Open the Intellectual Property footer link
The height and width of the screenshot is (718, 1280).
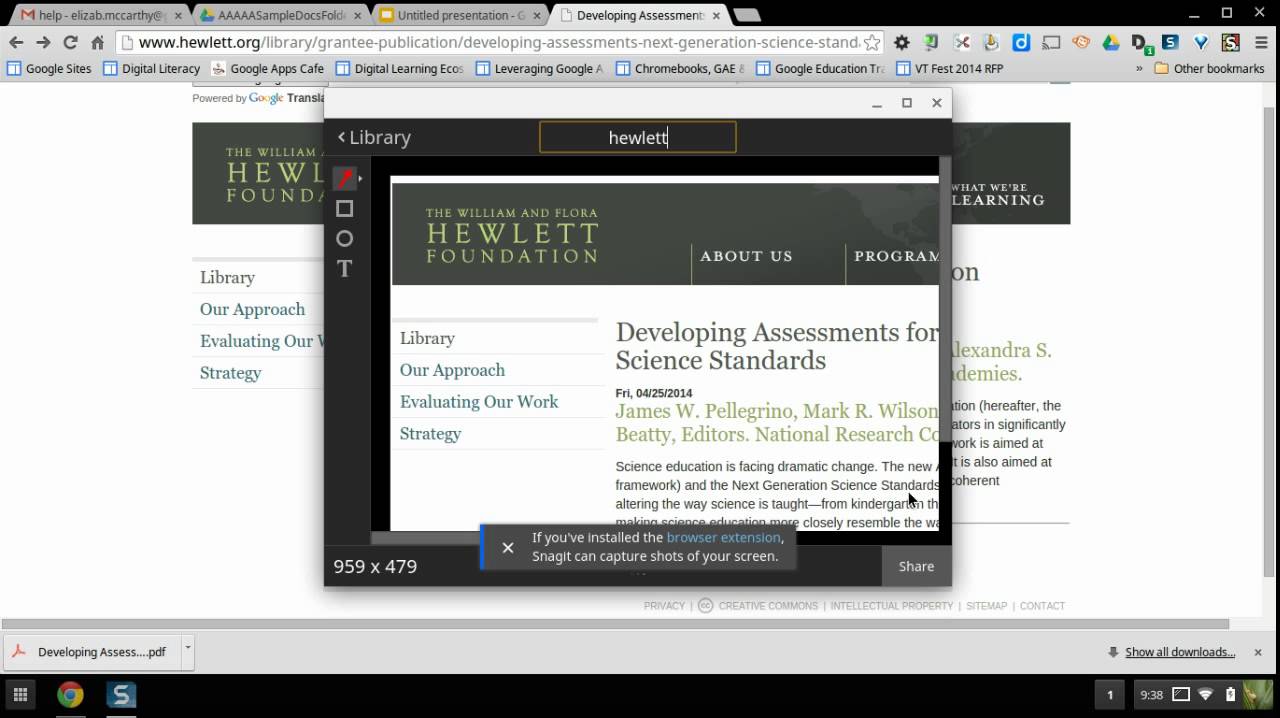(891, 606)
